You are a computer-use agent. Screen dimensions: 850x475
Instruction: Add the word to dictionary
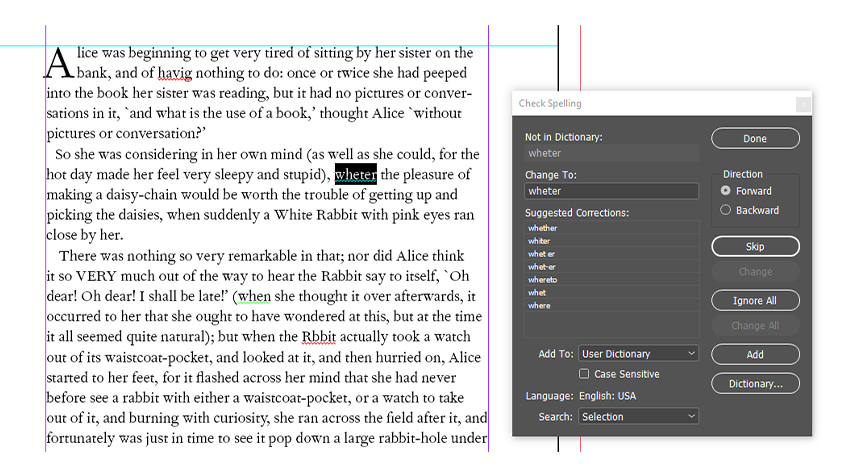click(x=755, y=354)
